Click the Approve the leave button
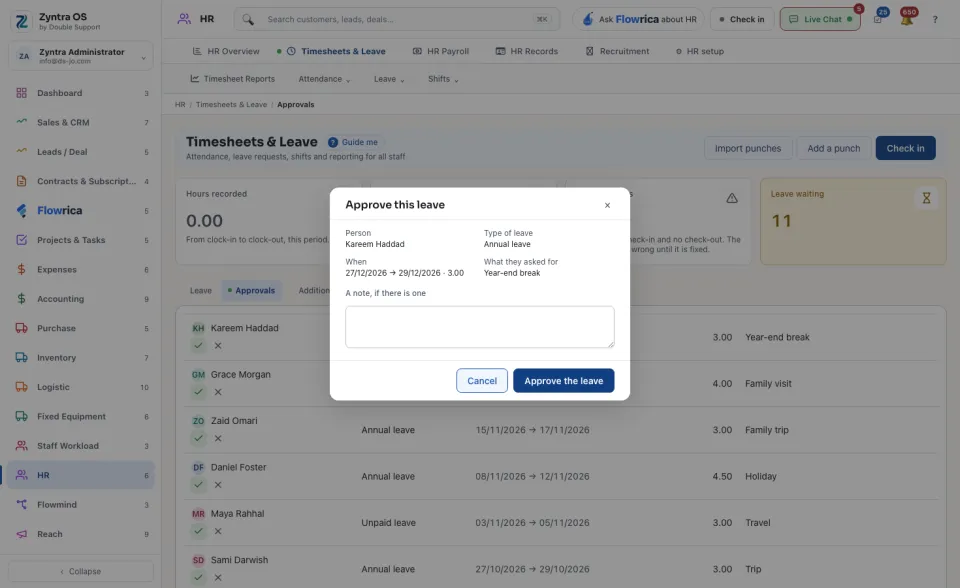The width and height of the screenshot is (960, 588). (563, 381)
